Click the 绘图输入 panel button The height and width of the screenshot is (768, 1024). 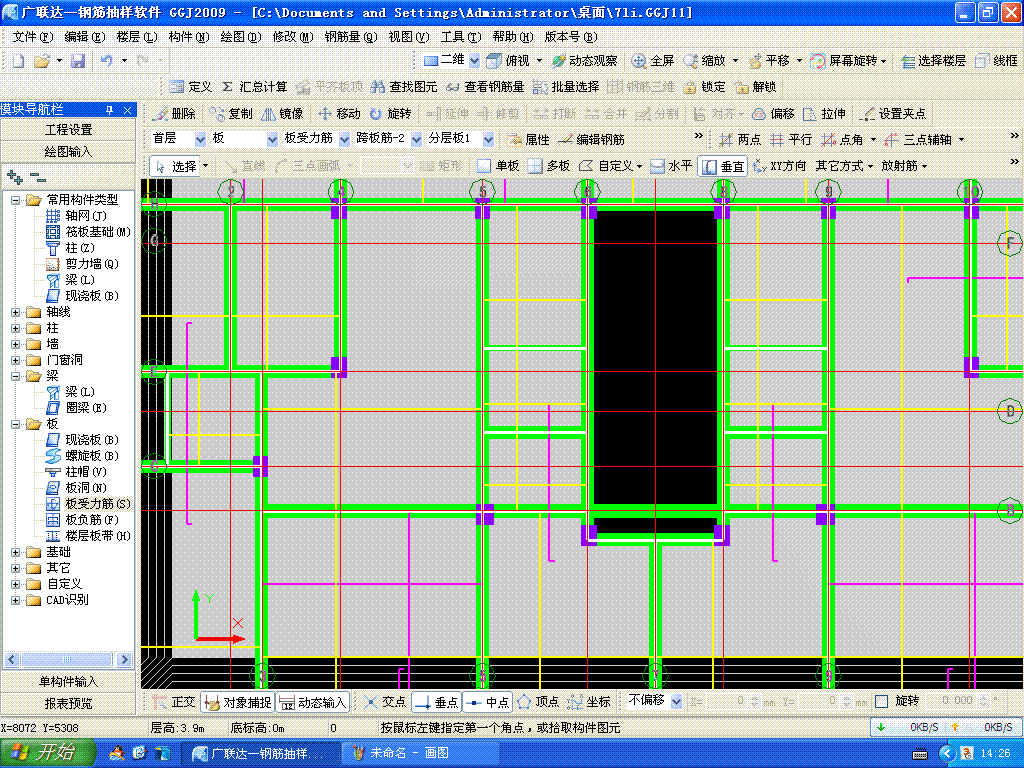tap(68, 152)
